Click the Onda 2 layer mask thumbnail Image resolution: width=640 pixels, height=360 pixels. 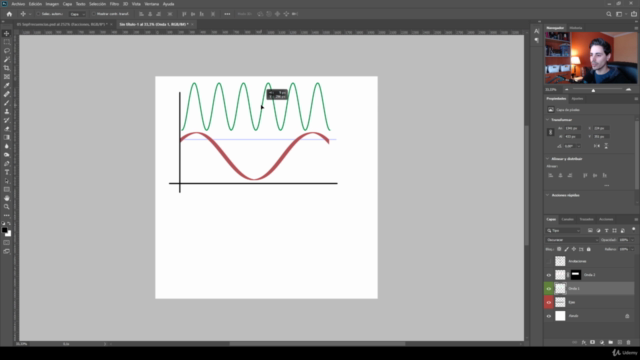point(576,275)
